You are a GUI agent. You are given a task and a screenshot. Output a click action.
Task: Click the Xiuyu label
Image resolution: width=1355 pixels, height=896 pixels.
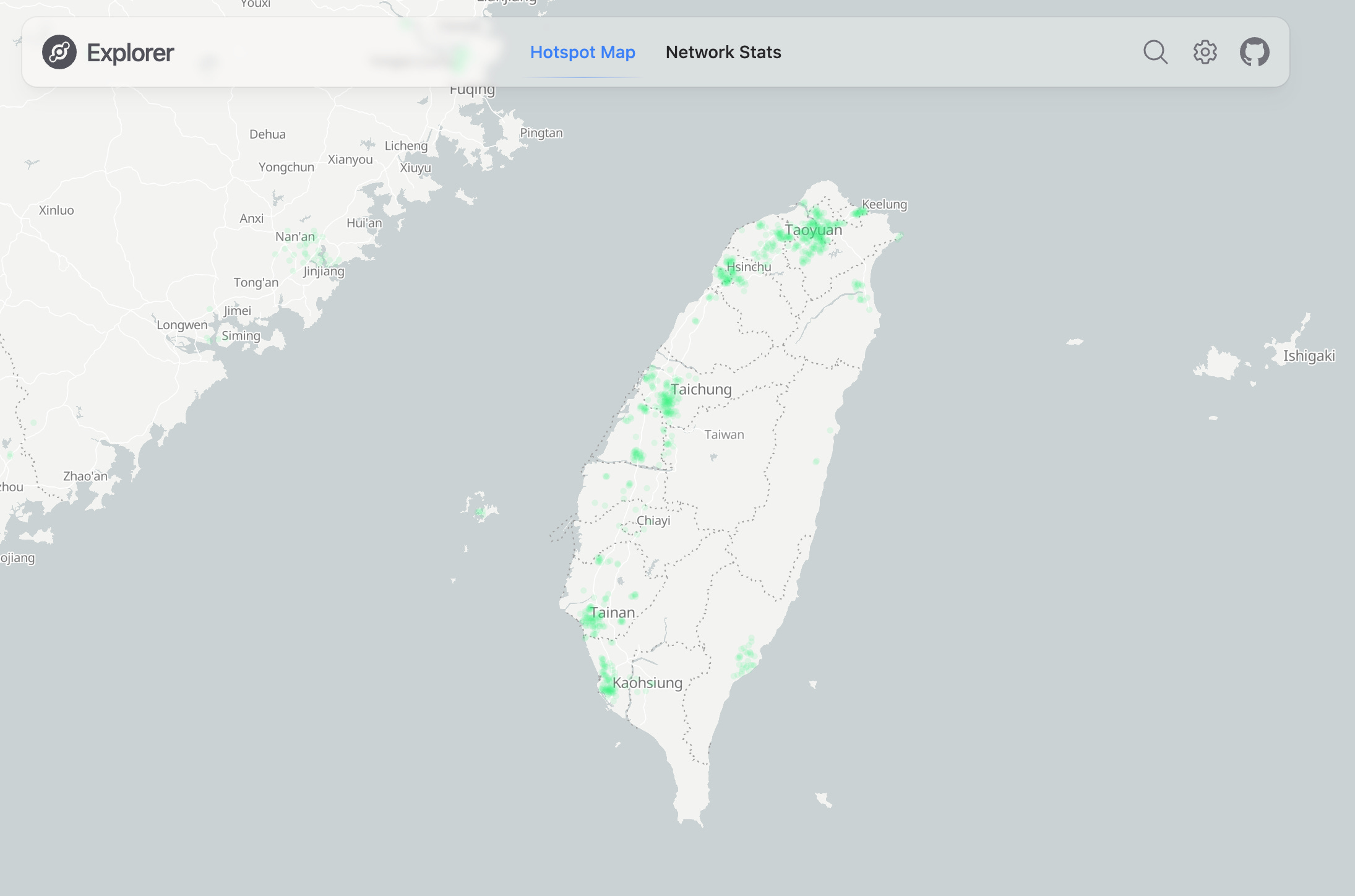point(415,168)
